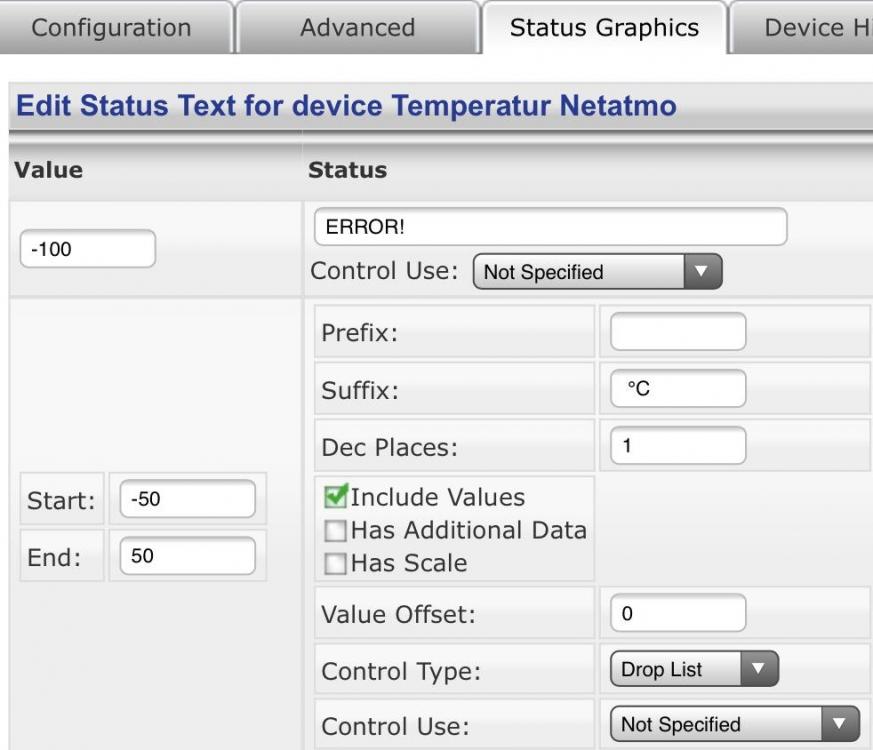Uncheck the Include Values checkbox

pyautogui.click(x=337, y=497)
